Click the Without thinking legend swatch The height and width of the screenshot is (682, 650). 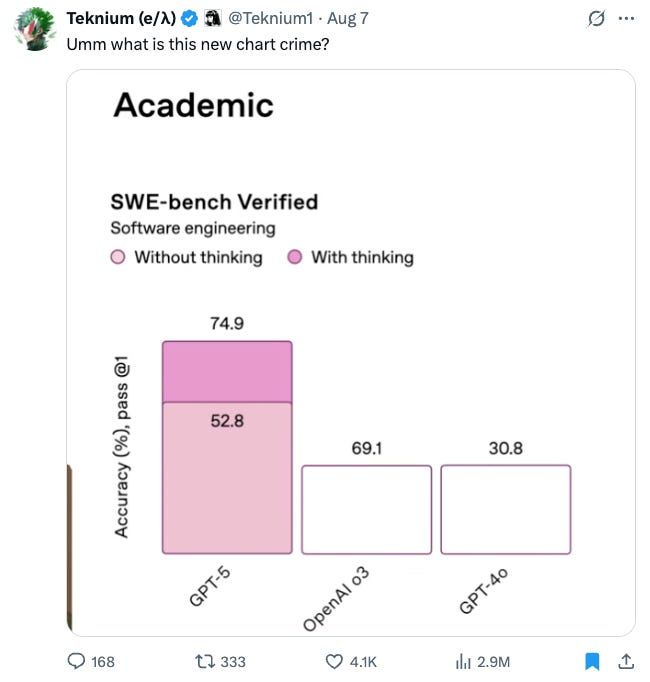click(x=118, y=258)
